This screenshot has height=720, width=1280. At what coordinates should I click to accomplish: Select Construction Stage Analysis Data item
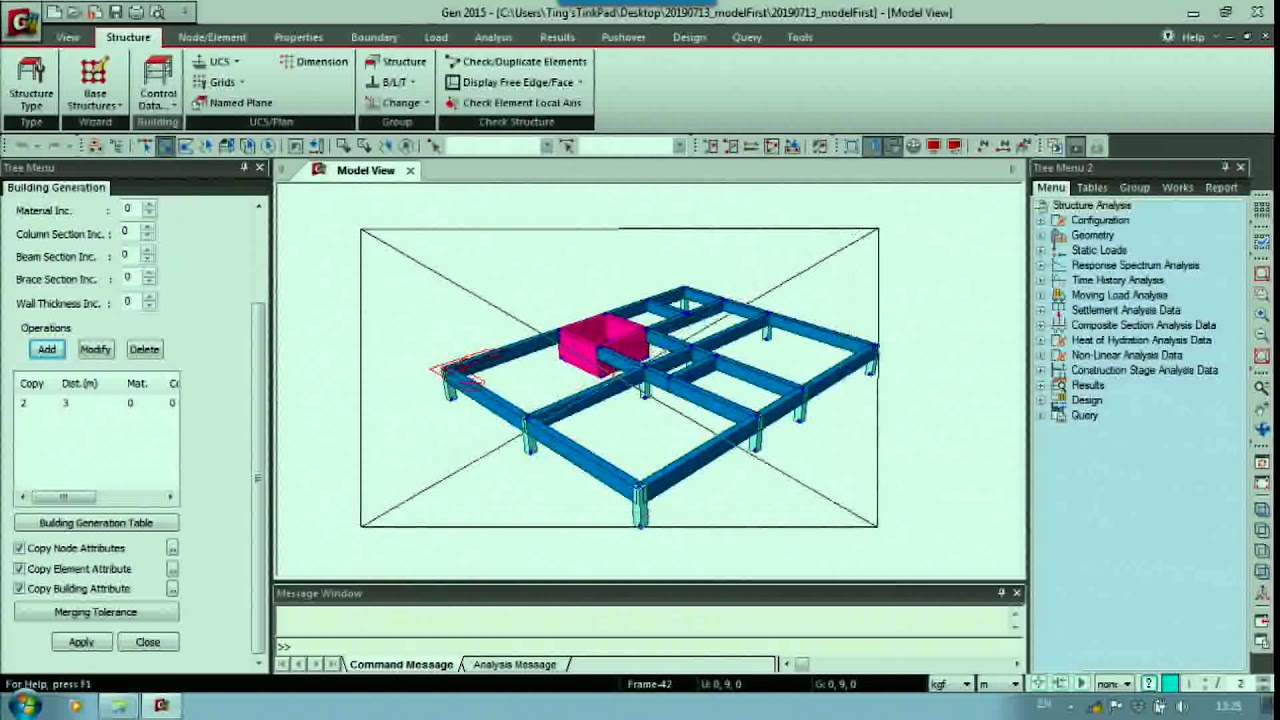(1144, 370)
